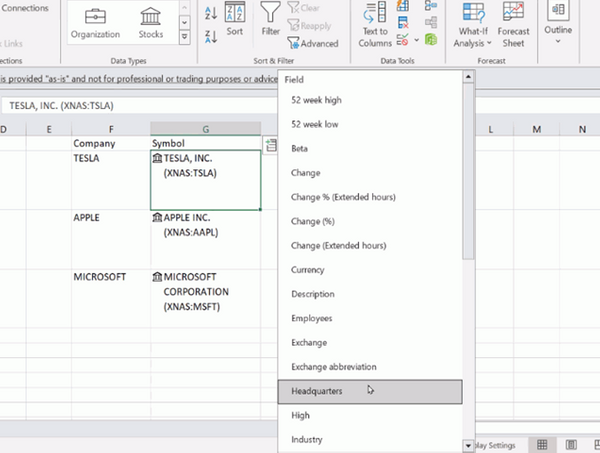Choose the 52 week low field
Image resolution: width=600 pixels, height=453 pixels.
click(370, 124)
